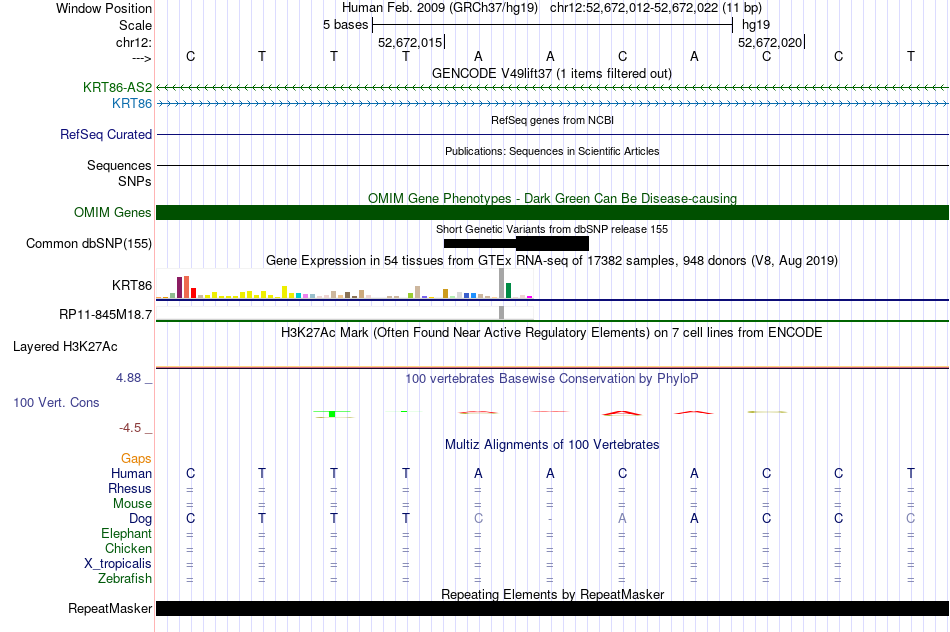Image resolution: width=950 pixels, height=632 pixels.
Task: Click the thicker black dbSNP variant block
Action: pos(552,244)
